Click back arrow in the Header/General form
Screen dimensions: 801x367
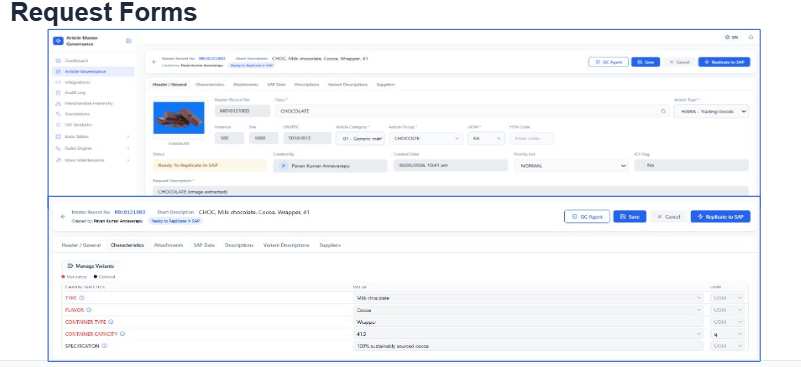154,62
